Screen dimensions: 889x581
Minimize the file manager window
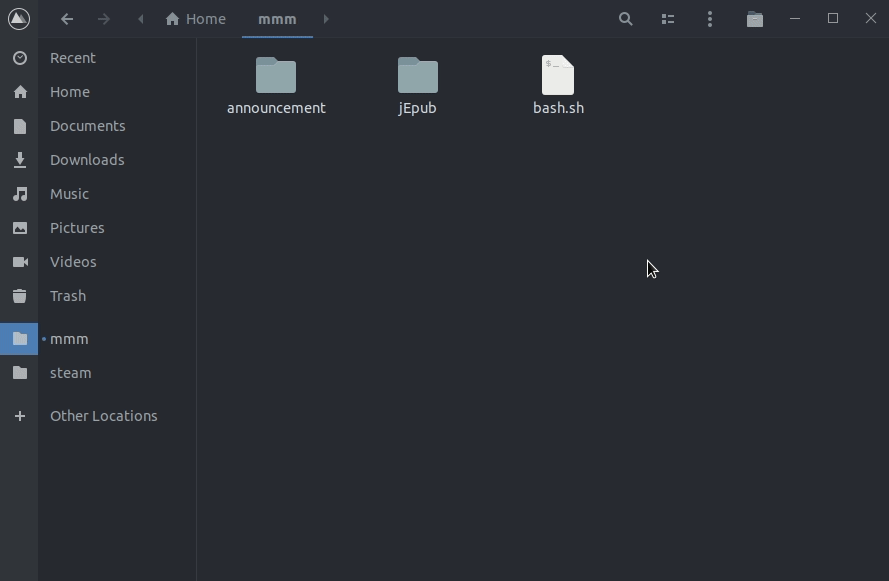[795, 19]
